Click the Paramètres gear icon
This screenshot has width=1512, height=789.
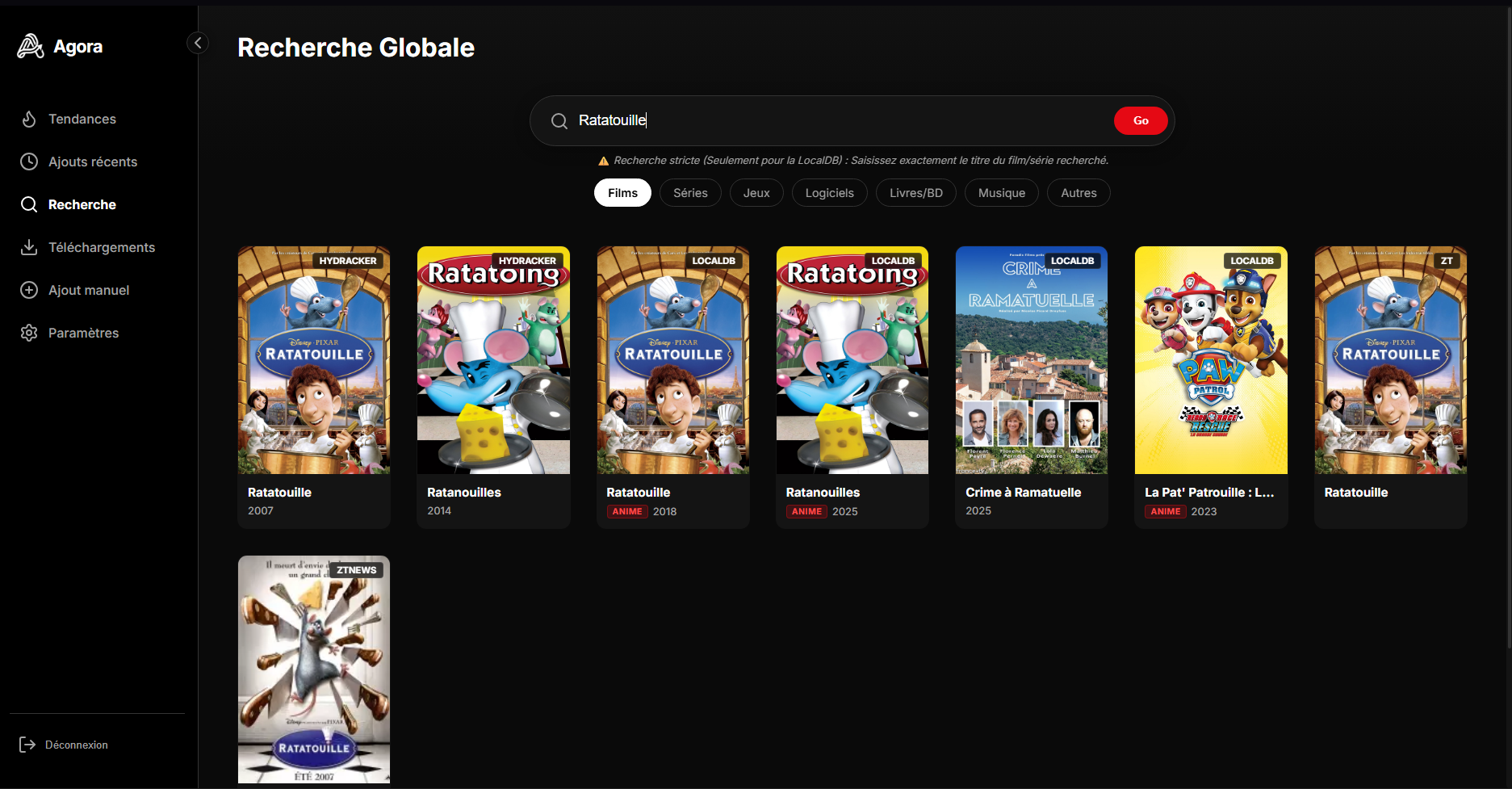(29, 333)
